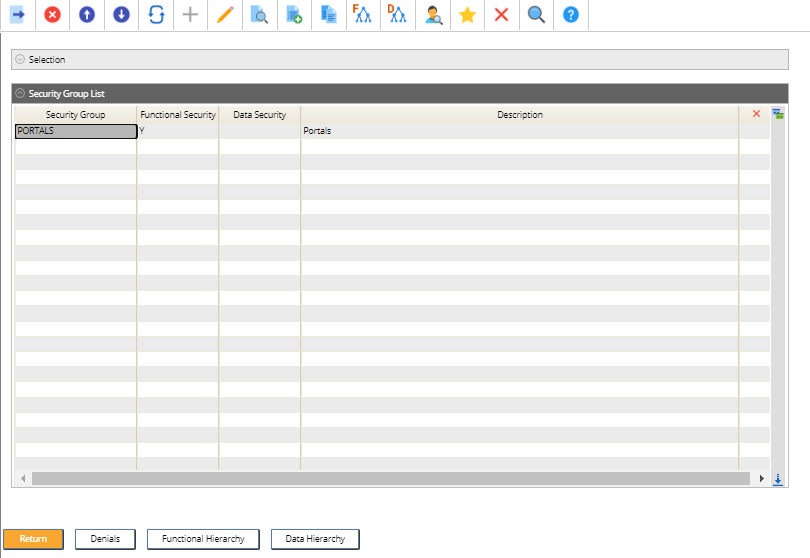810x558 pixels.
Task: Click the blue up-arrow record icon
Action: tap(87, 14)
